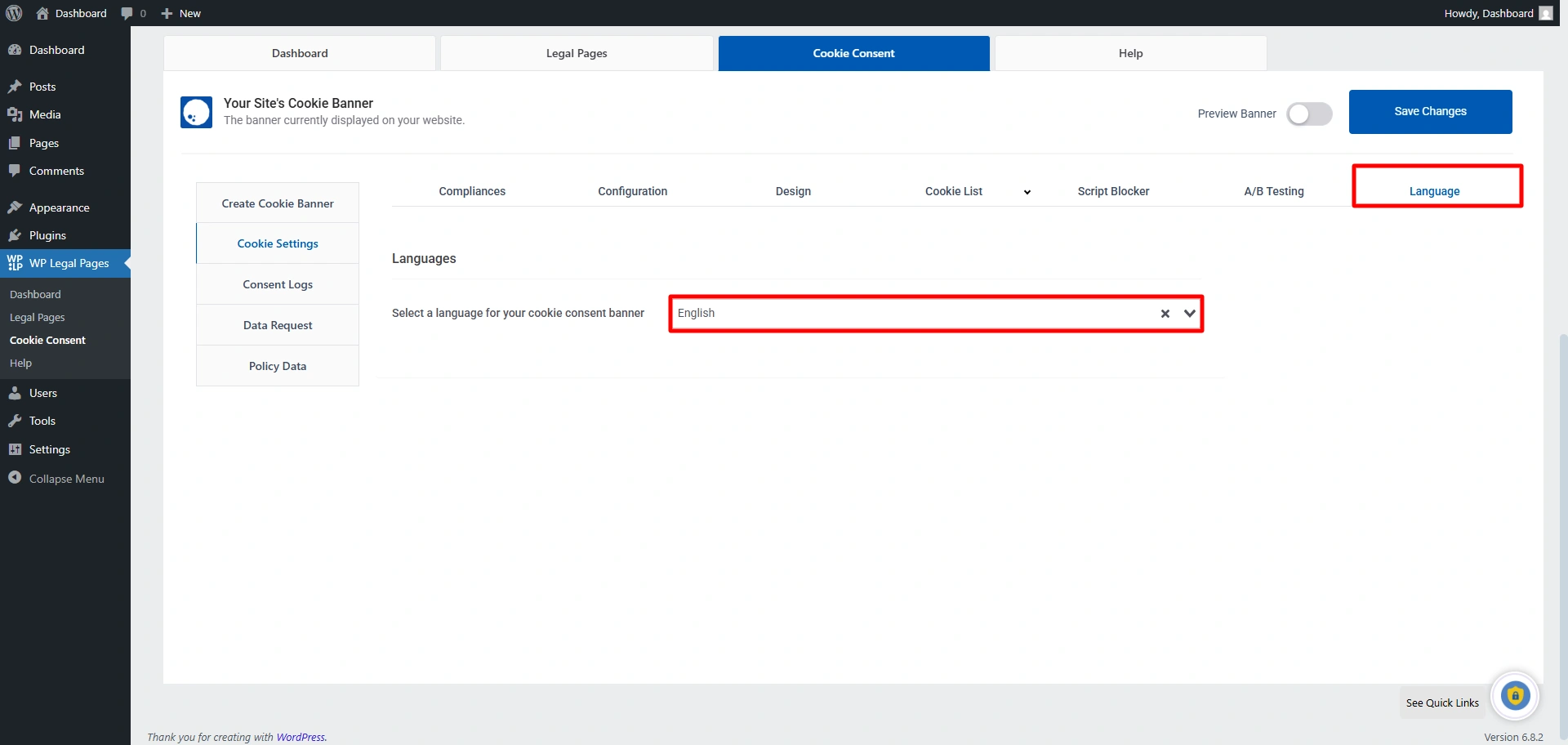The height and width of the screenshot is (745, 1568).
Task: Open the comments bubble icon in admin bar
Action: point(127,13)
